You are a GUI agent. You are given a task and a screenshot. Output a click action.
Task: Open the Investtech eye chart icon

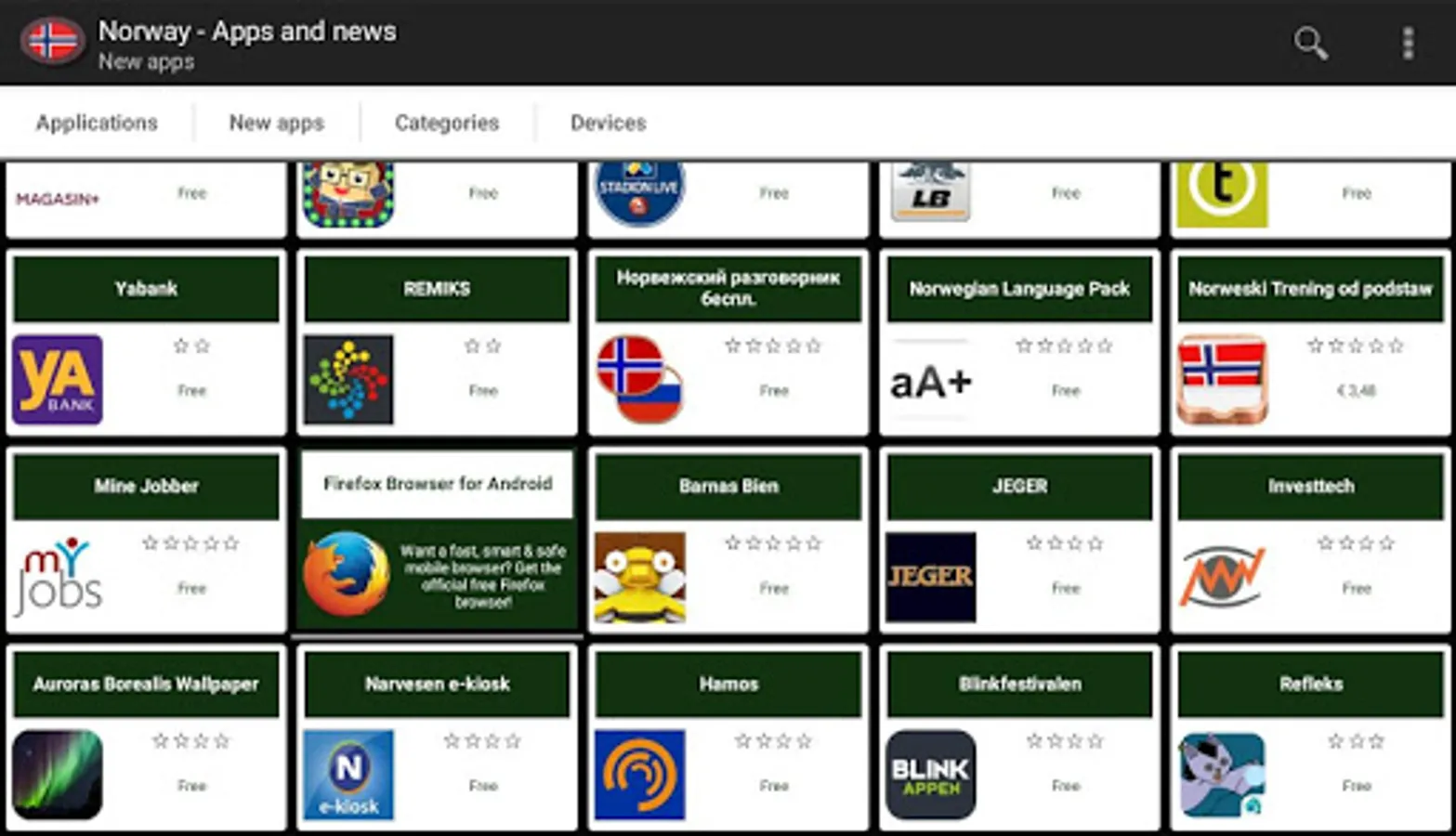pos(1222,577)
